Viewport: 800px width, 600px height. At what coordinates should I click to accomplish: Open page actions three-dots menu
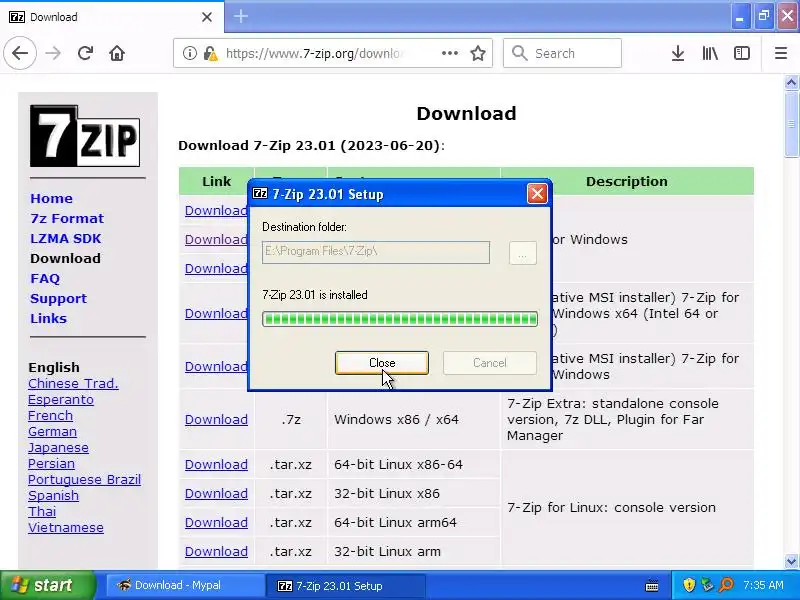pos(449,53)
